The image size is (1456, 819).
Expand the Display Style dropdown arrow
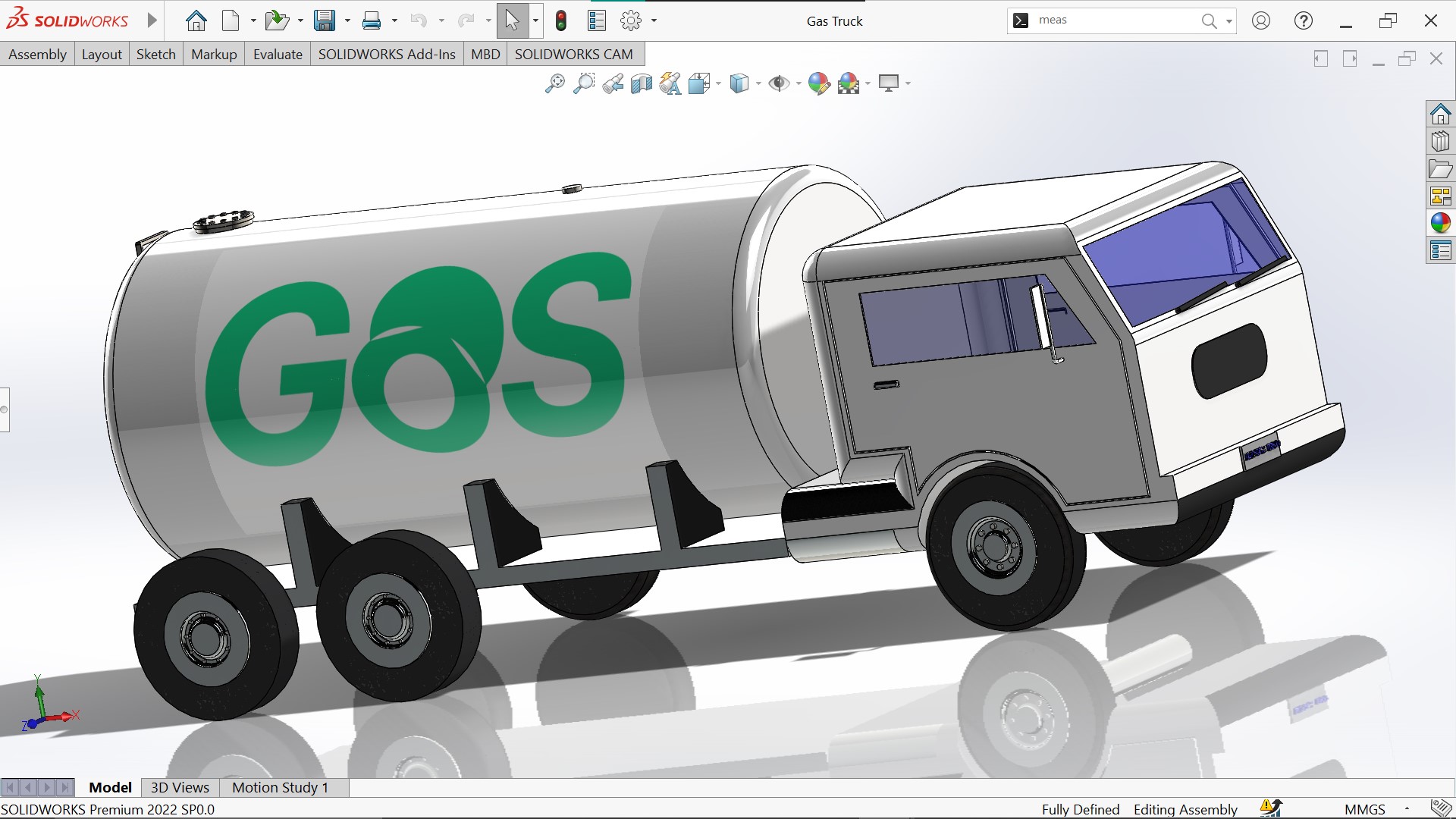click(758, 84)
